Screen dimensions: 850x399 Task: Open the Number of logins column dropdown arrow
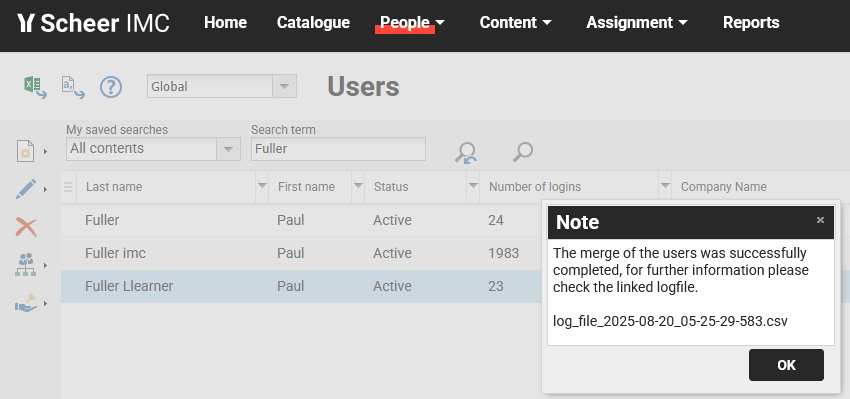(x=665, y=186)
